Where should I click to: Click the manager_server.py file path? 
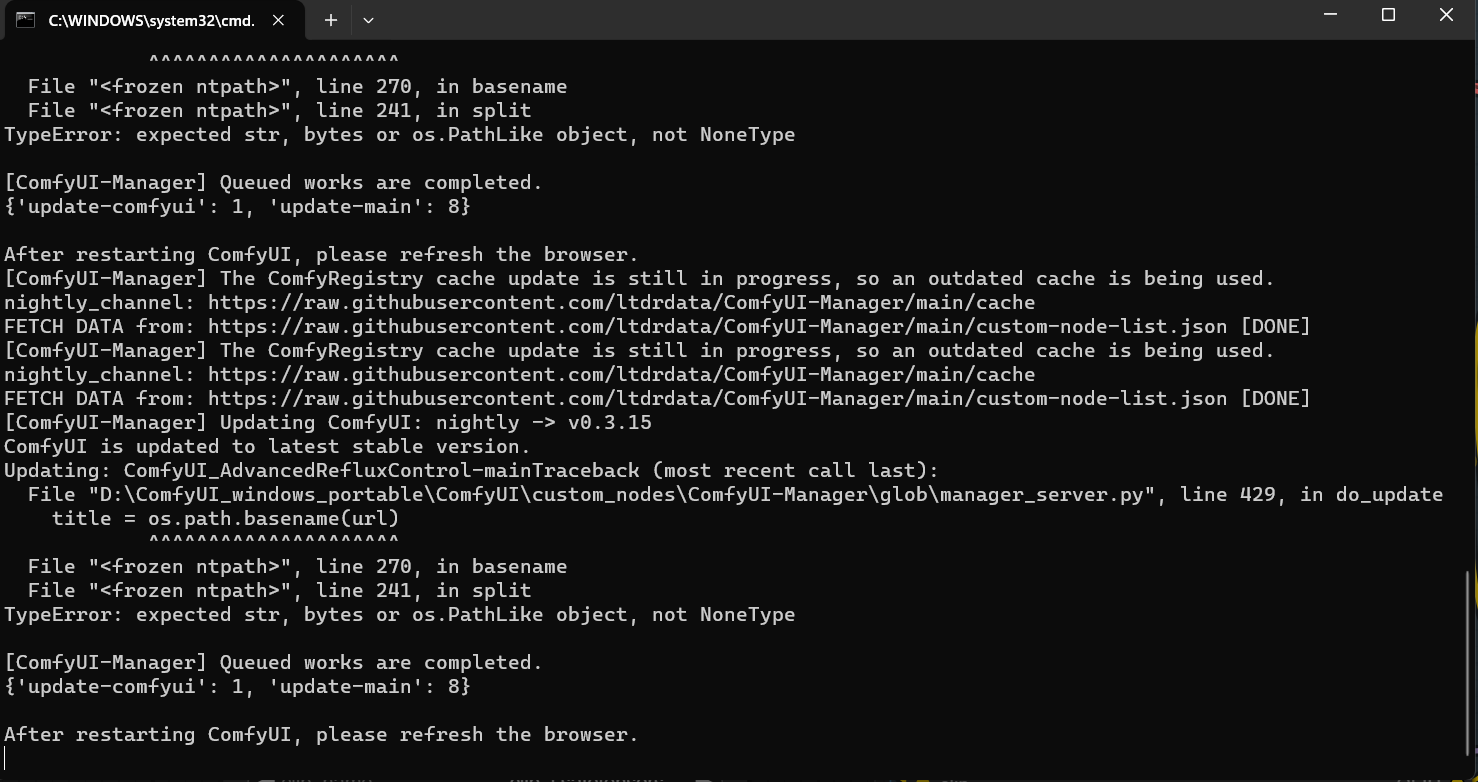(620, 494)
